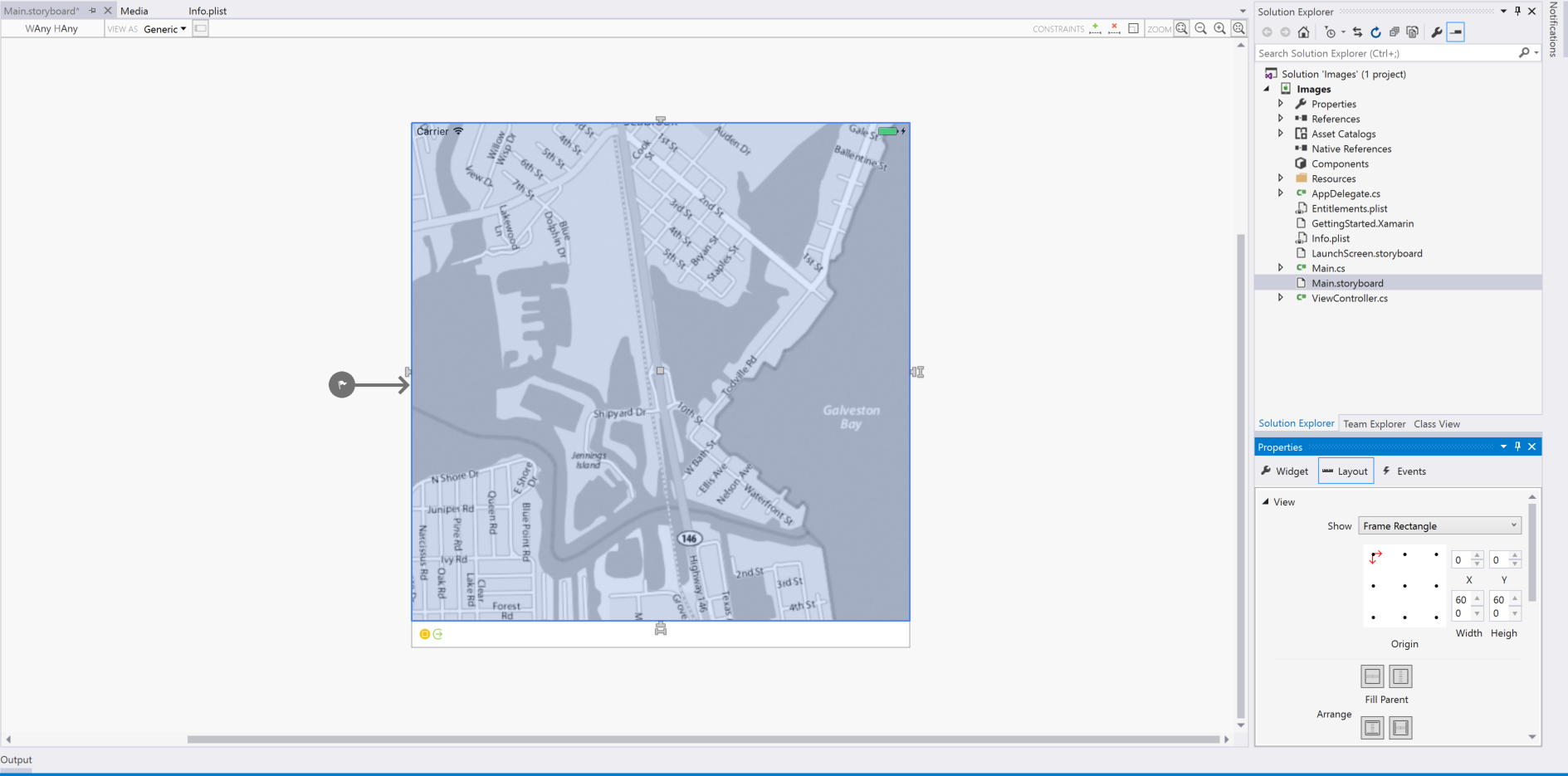The width and height of the screenshot is (1568, 776).
Task: Open Properties via the wrench icon in Solution Explorer
Action: (x=1437, y=32)
